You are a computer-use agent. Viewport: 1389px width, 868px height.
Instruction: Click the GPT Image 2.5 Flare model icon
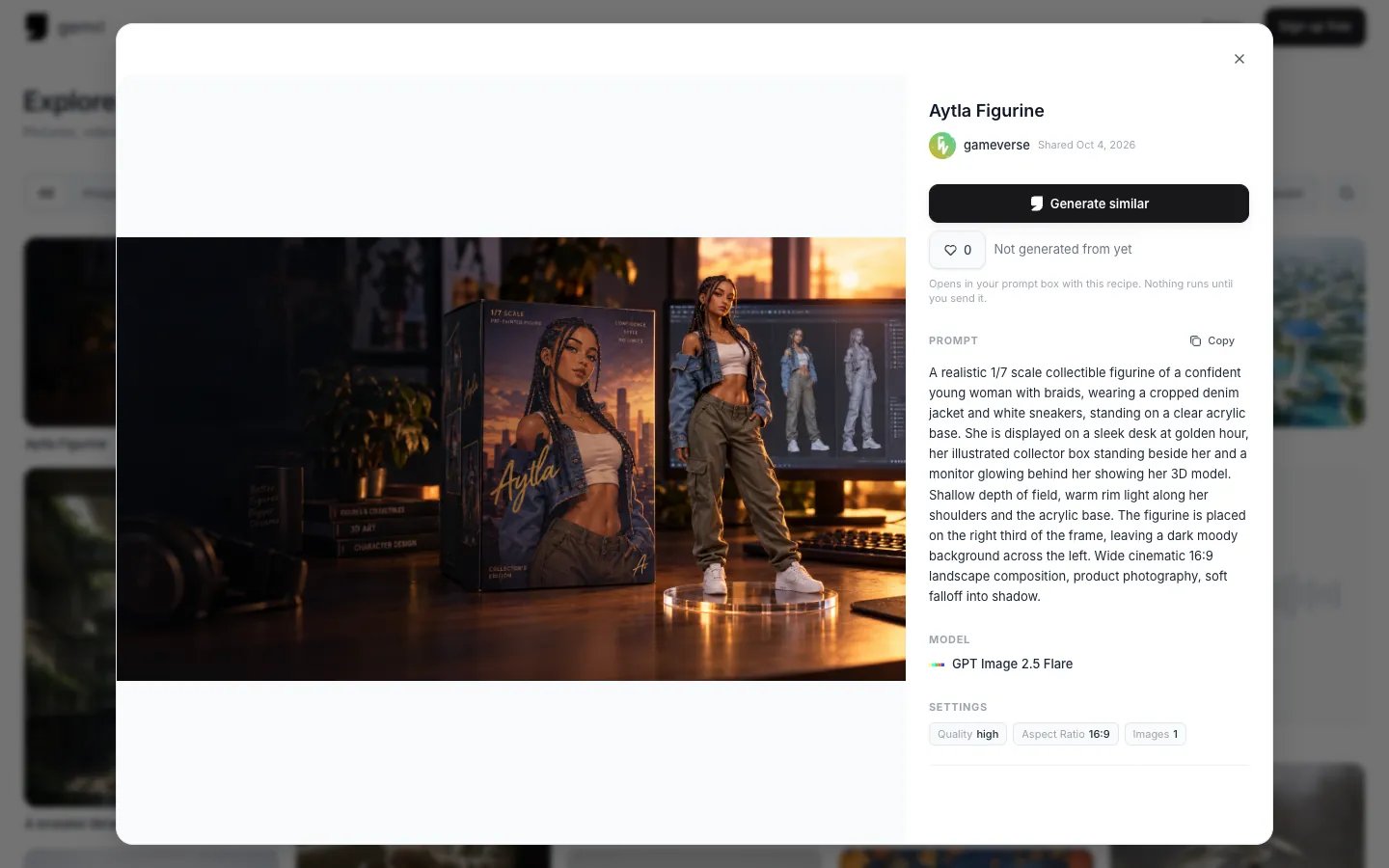tap(937, 665)
